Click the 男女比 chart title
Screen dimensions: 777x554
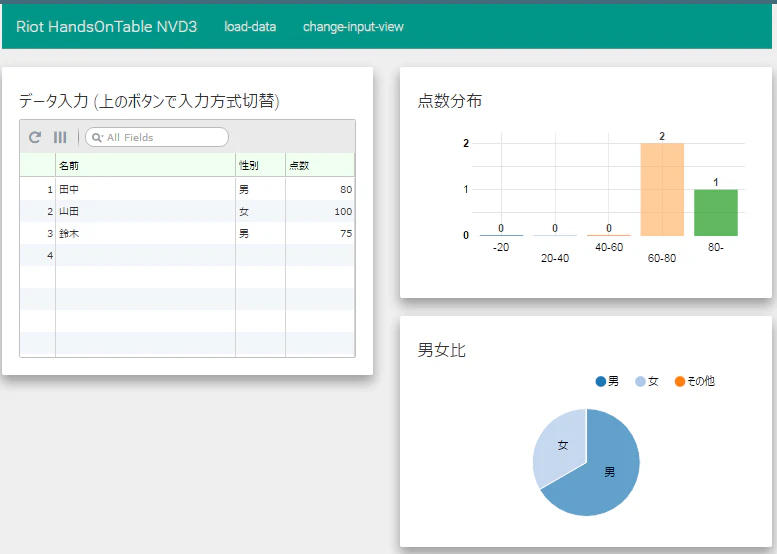(442, 350)
